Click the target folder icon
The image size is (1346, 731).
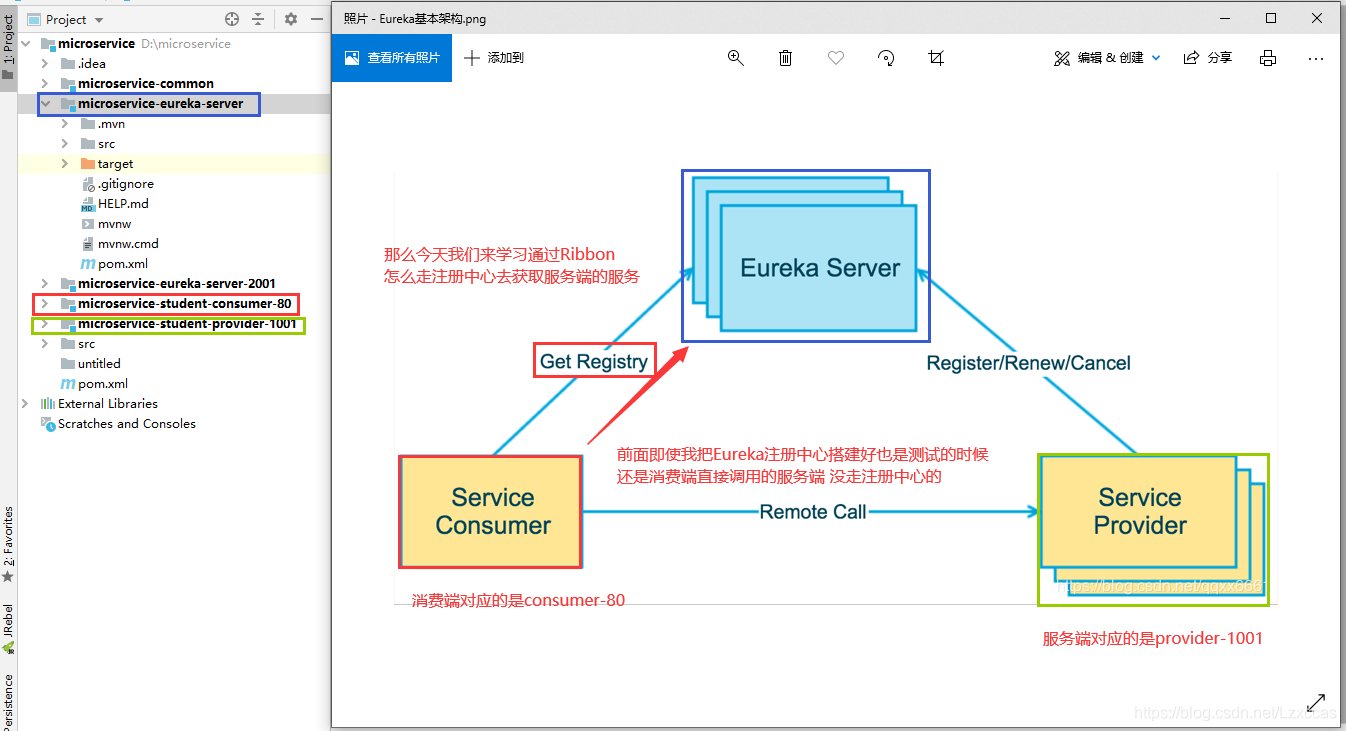88,164
